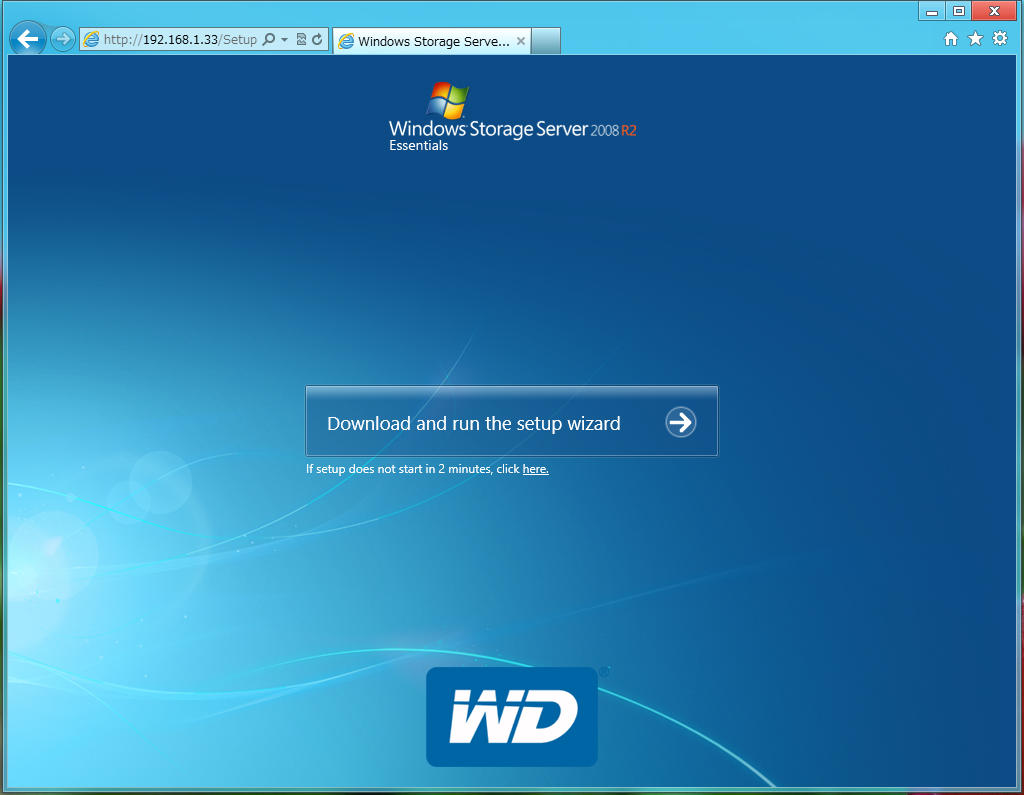Image resolution: width=1024 pixels, height=795 pixels.
Task: Click the 'here.' link below the button
Action: pos(536,469)
